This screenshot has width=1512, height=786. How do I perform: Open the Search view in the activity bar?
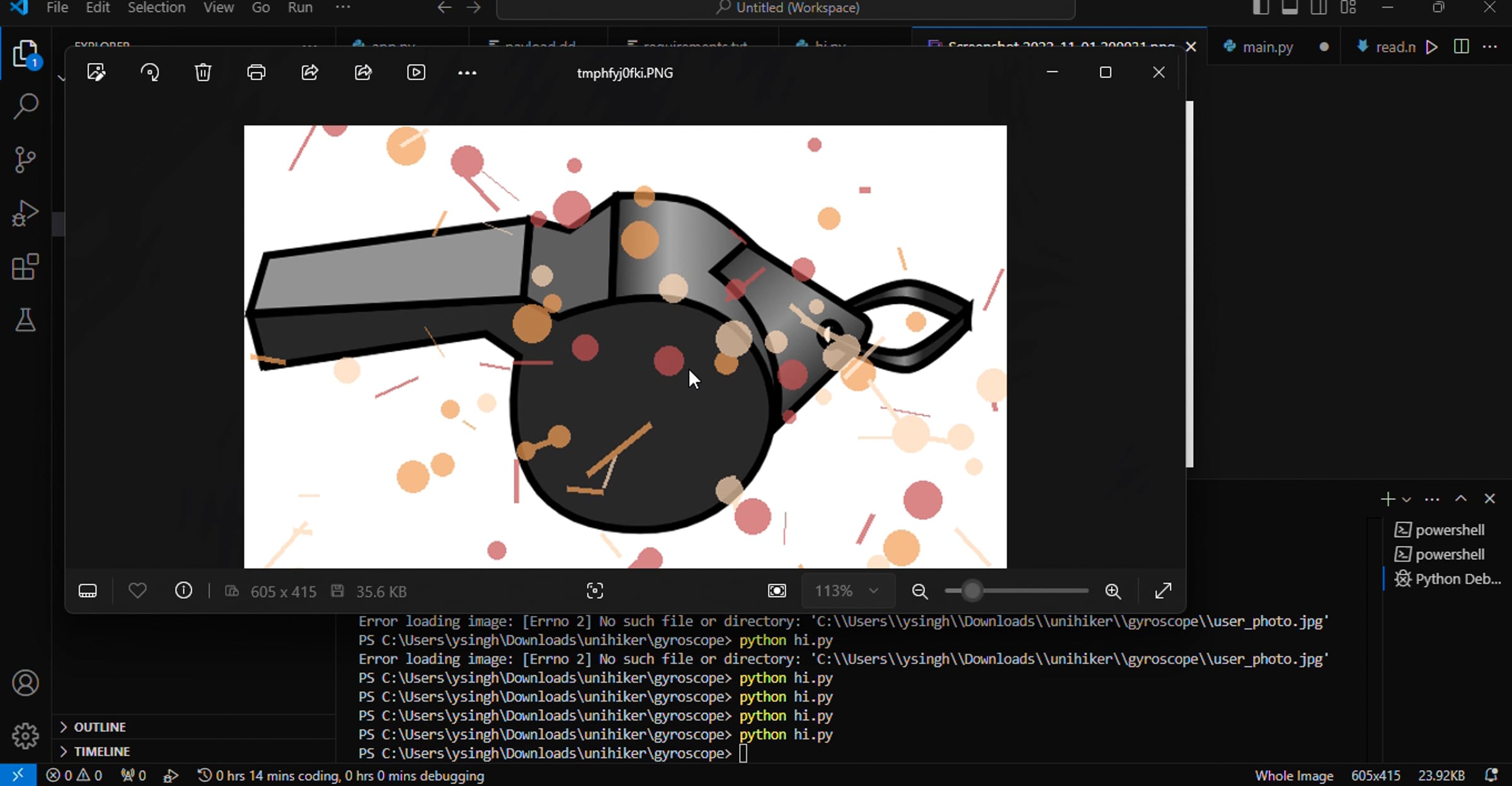tap(25, 106)
